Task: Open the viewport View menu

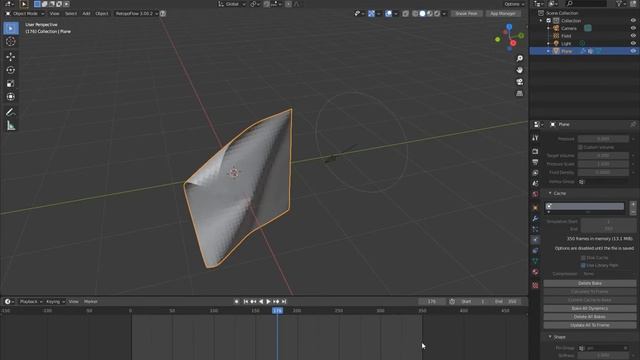Action: 54,13
